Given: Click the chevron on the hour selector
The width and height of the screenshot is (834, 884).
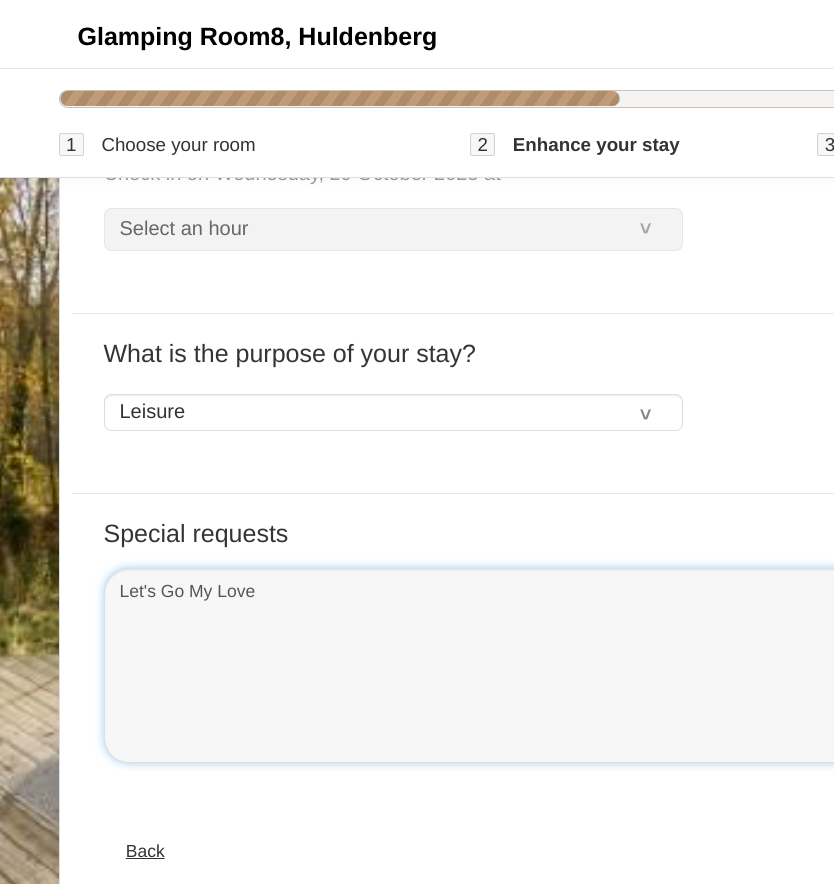Looking at the screenshot, I should point(645,229).
